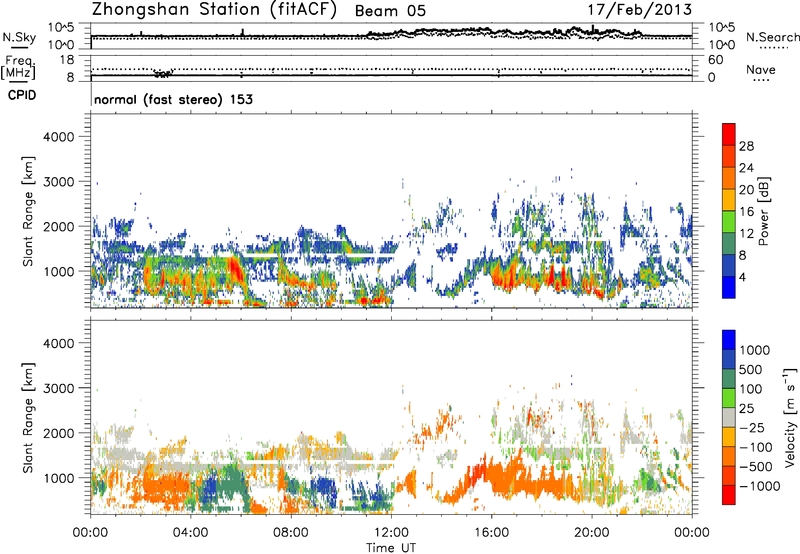The image size is (800, 554).
Task: Click the strong red echo near 06:00 in the power panel
Action: [235, 271]
